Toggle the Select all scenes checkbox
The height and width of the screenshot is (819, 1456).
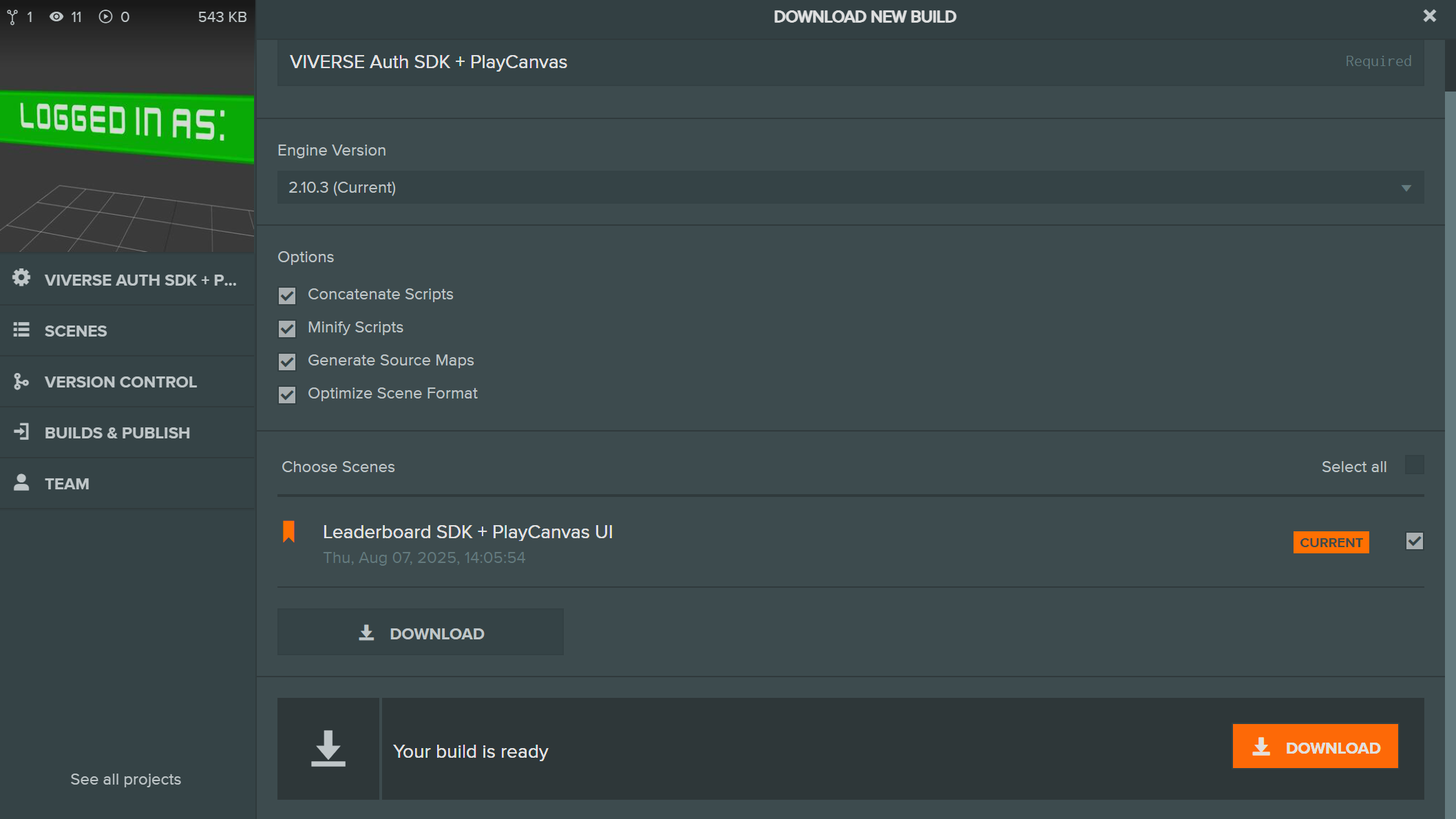tap(1414, 465)
